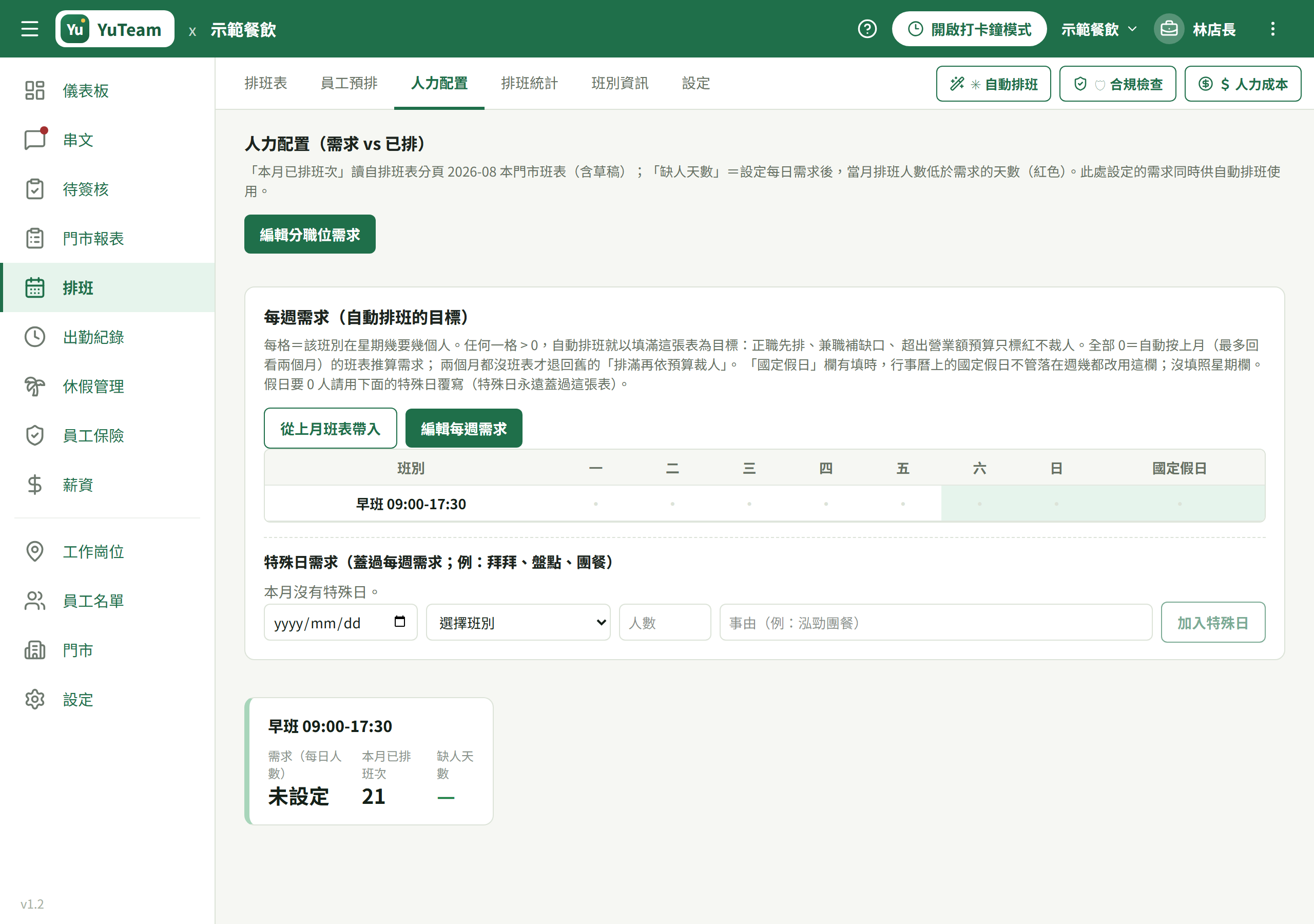The image size is (1314, 924).
Task: Open 門市報表 in the sidebar
Action: 108,238
